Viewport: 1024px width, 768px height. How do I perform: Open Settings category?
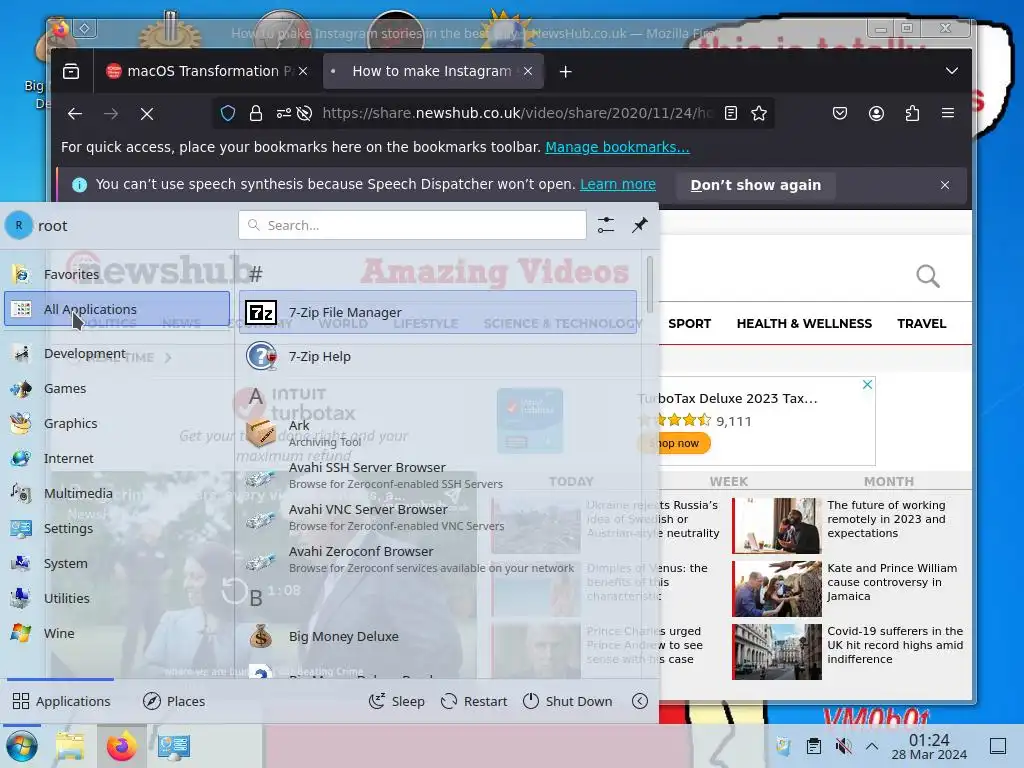(117, 528)
